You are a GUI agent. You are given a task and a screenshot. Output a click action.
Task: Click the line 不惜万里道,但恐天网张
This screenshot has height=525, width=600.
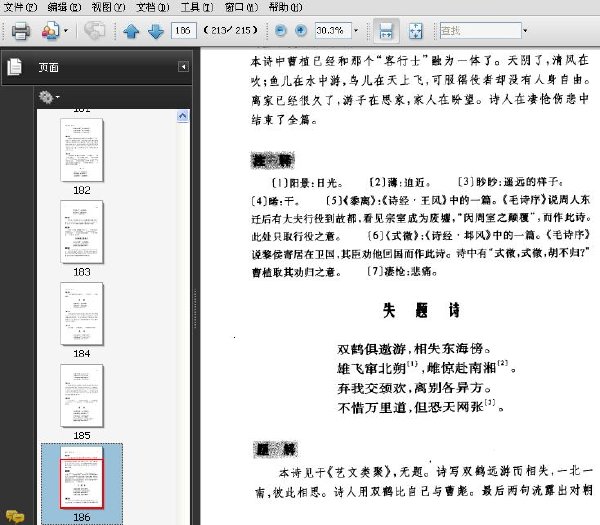421,407
